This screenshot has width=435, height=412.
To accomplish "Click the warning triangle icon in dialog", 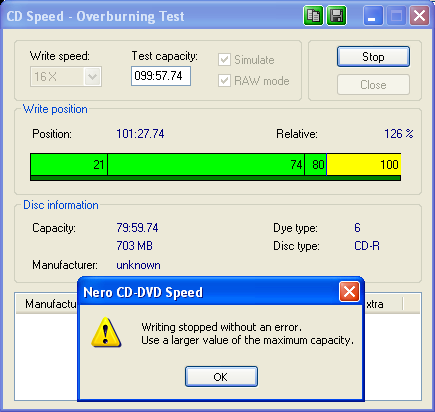I will [x=106, y=333].
